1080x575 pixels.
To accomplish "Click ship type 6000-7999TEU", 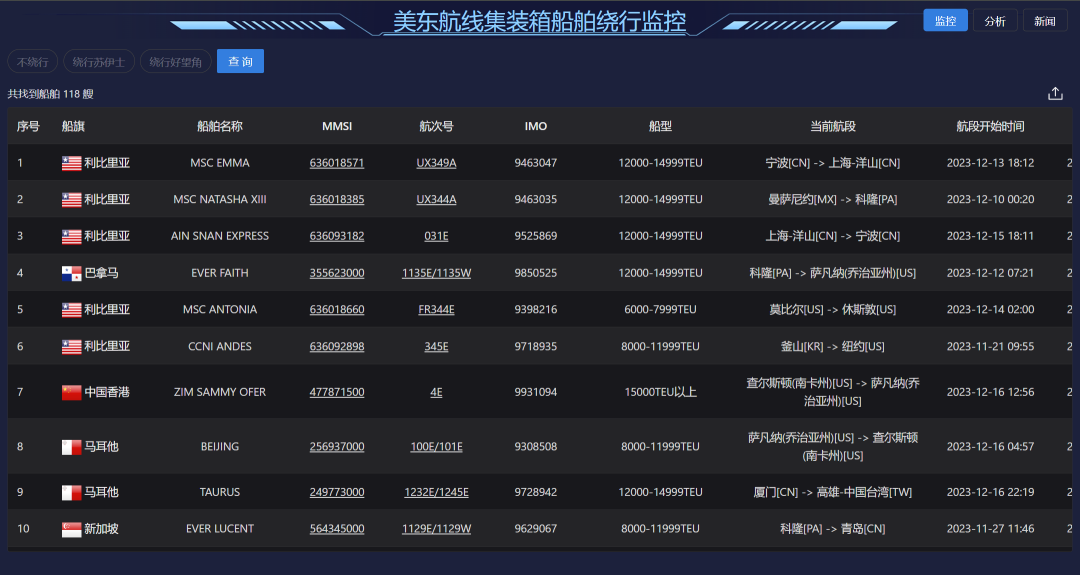I will point(660,310).
